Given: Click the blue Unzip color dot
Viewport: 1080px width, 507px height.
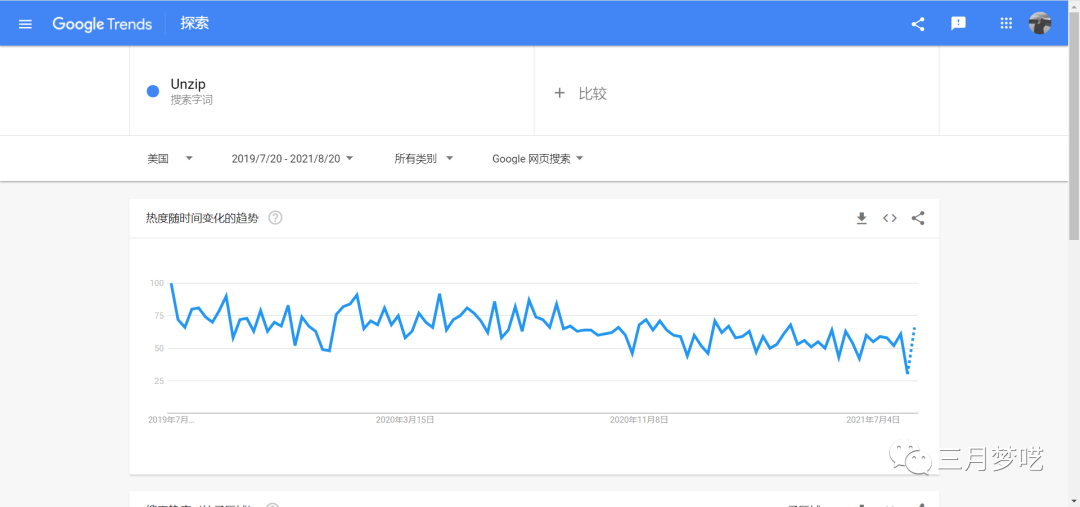Looking at the screenshot, I should [153, 91].
